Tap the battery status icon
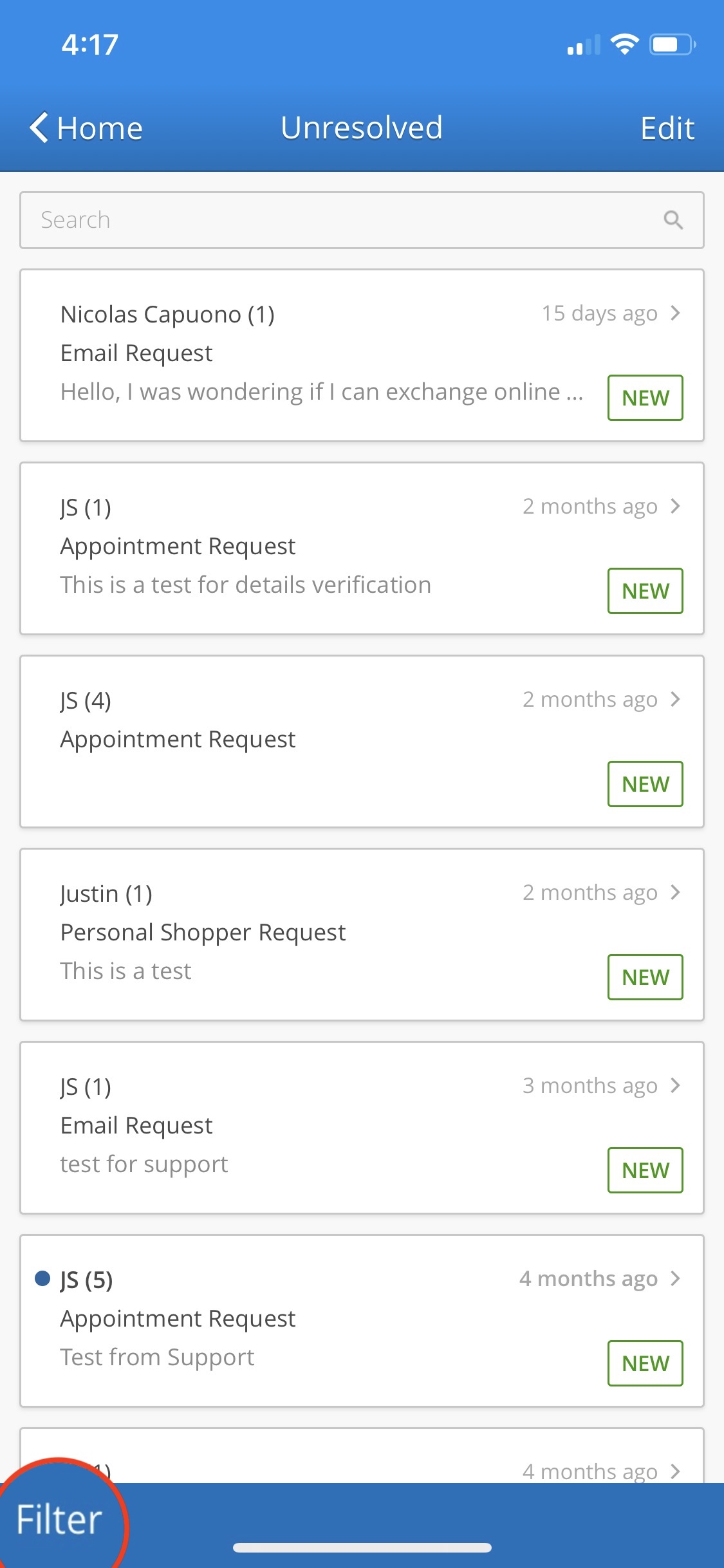Viewport: 724px width, 1568px height. [672, 44]
